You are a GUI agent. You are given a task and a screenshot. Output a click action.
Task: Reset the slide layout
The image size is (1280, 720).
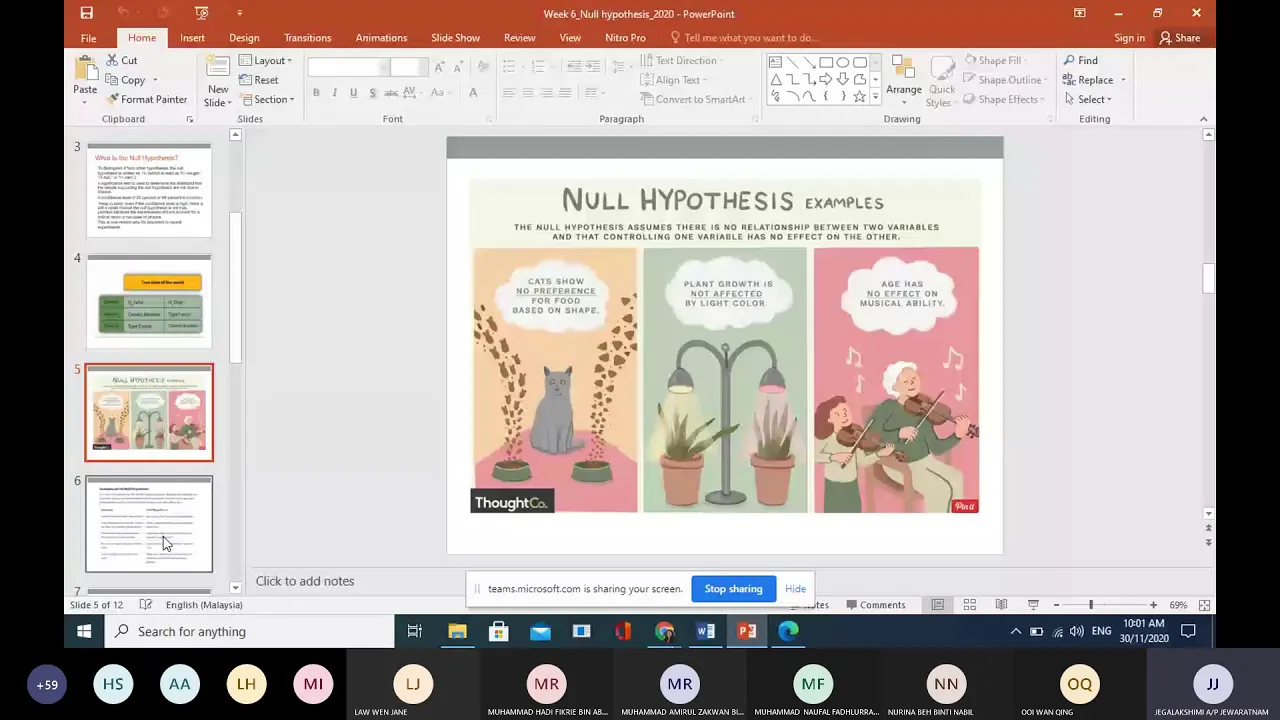(x=259, y=80)
